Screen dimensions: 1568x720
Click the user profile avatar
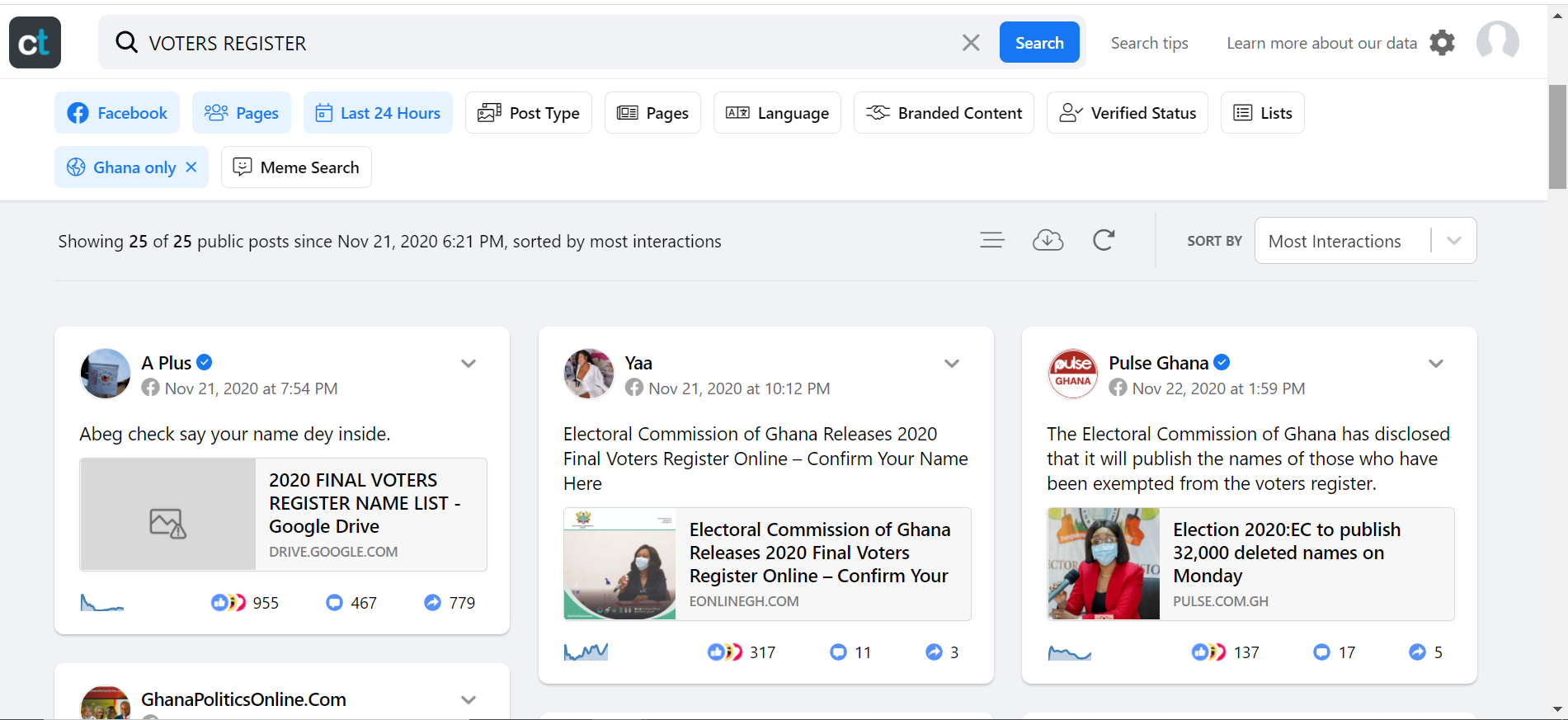point(1498,41)
